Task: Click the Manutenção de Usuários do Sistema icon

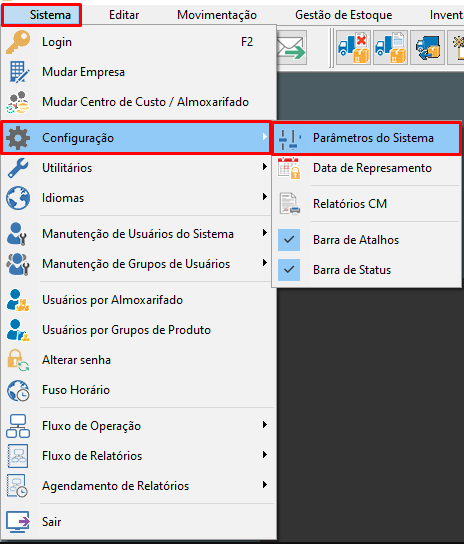Action: tap(17, 234)
